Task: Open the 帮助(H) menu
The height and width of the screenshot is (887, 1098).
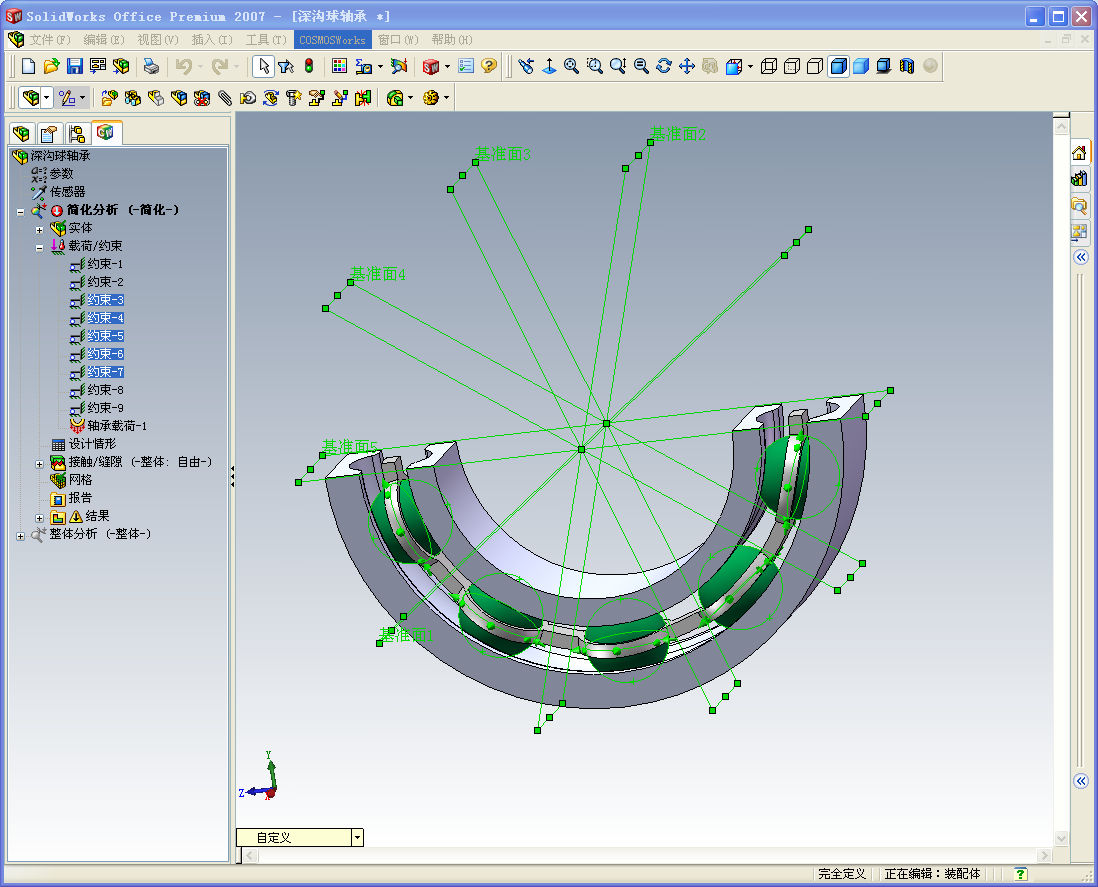Action: 452,40
